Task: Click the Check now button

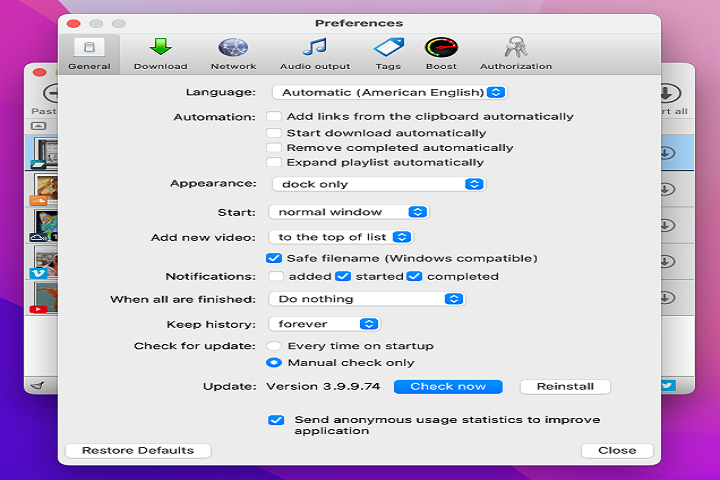Action: click(448, 387)
